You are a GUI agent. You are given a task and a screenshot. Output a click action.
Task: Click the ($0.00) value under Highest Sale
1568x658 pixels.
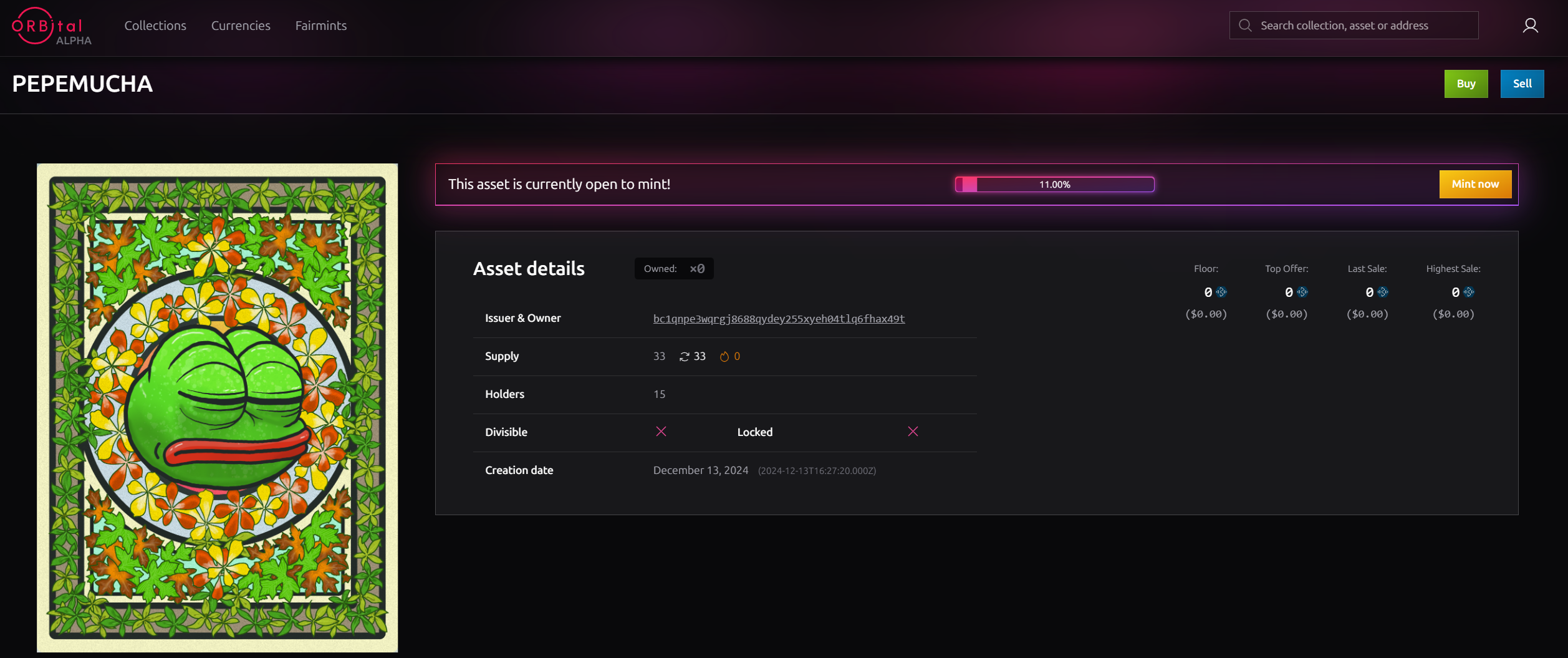(x=1453, y=314)
